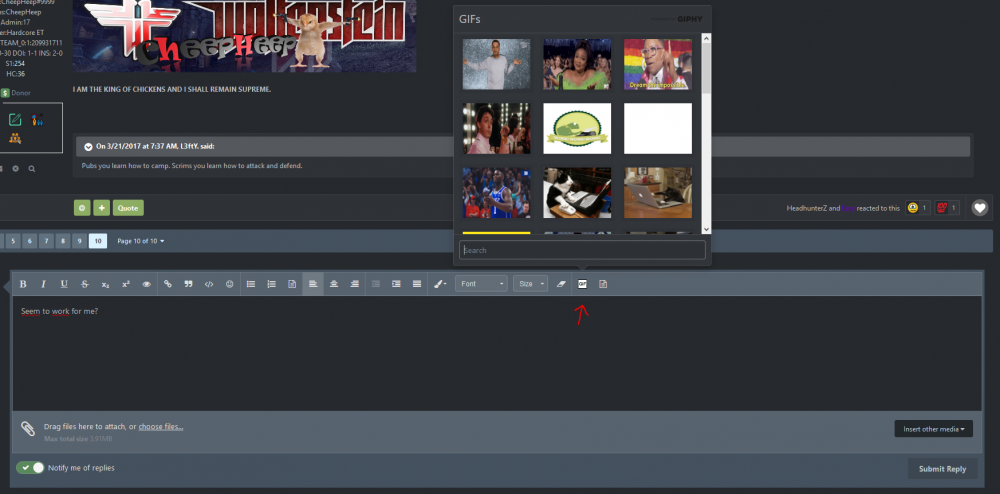Toggle italic formatting in the editor
The height and width of the screenshot is (494, 1000).
43,284
